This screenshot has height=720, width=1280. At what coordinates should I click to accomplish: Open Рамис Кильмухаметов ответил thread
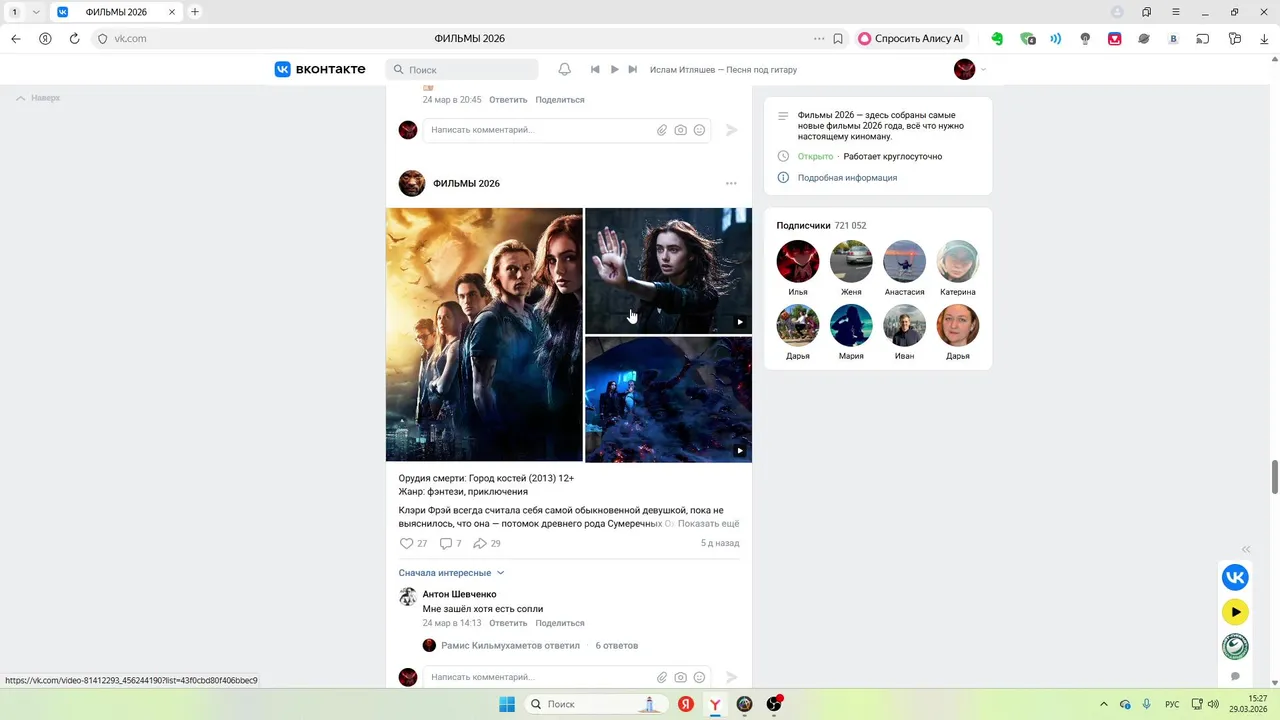click(x=510, y=645)
